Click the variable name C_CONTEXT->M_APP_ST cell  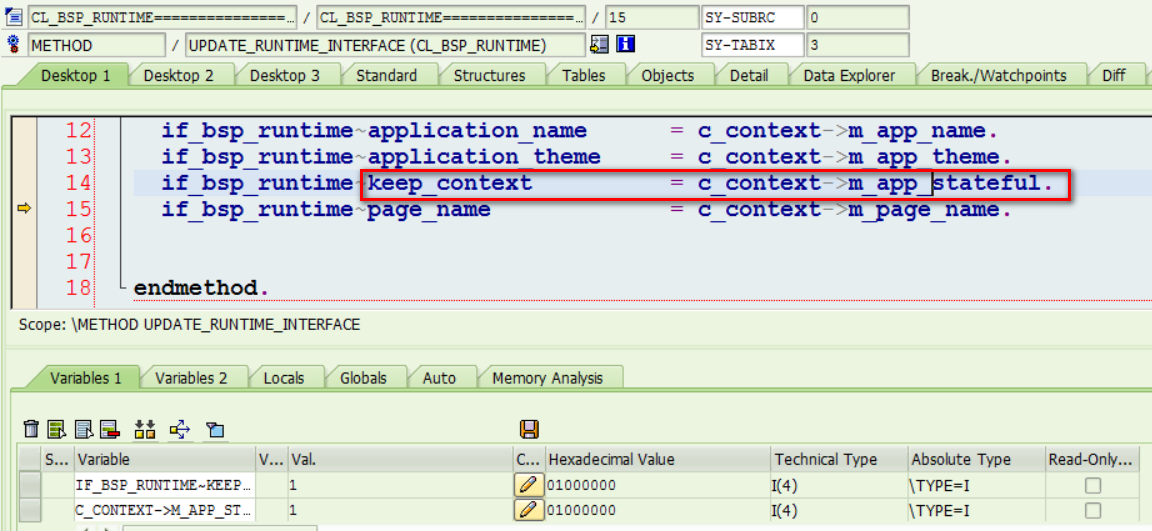164,510
